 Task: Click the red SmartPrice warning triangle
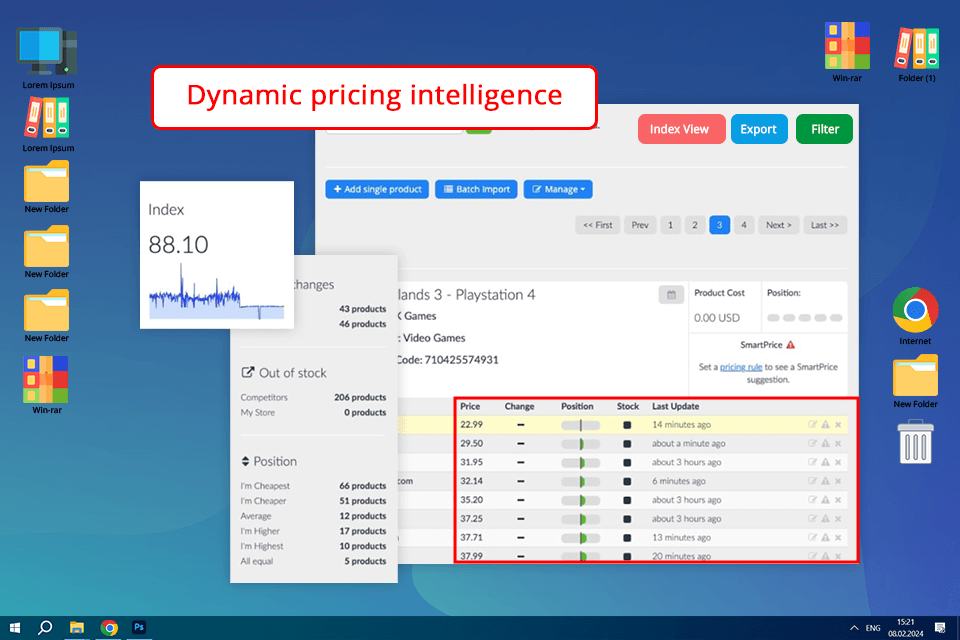[790, 345]
